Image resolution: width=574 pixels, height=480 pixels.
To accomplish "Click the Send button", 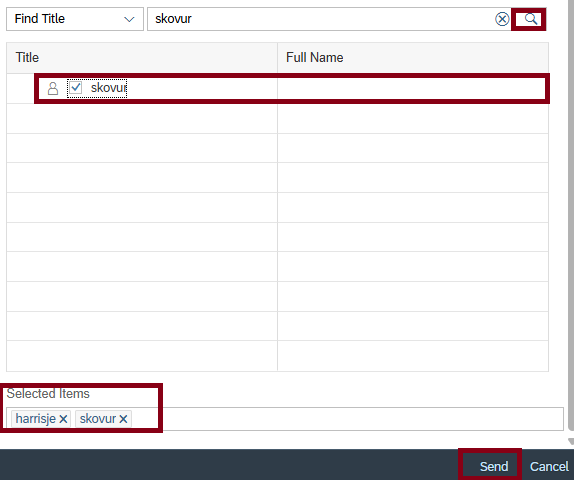I will [x=493, y=466].
